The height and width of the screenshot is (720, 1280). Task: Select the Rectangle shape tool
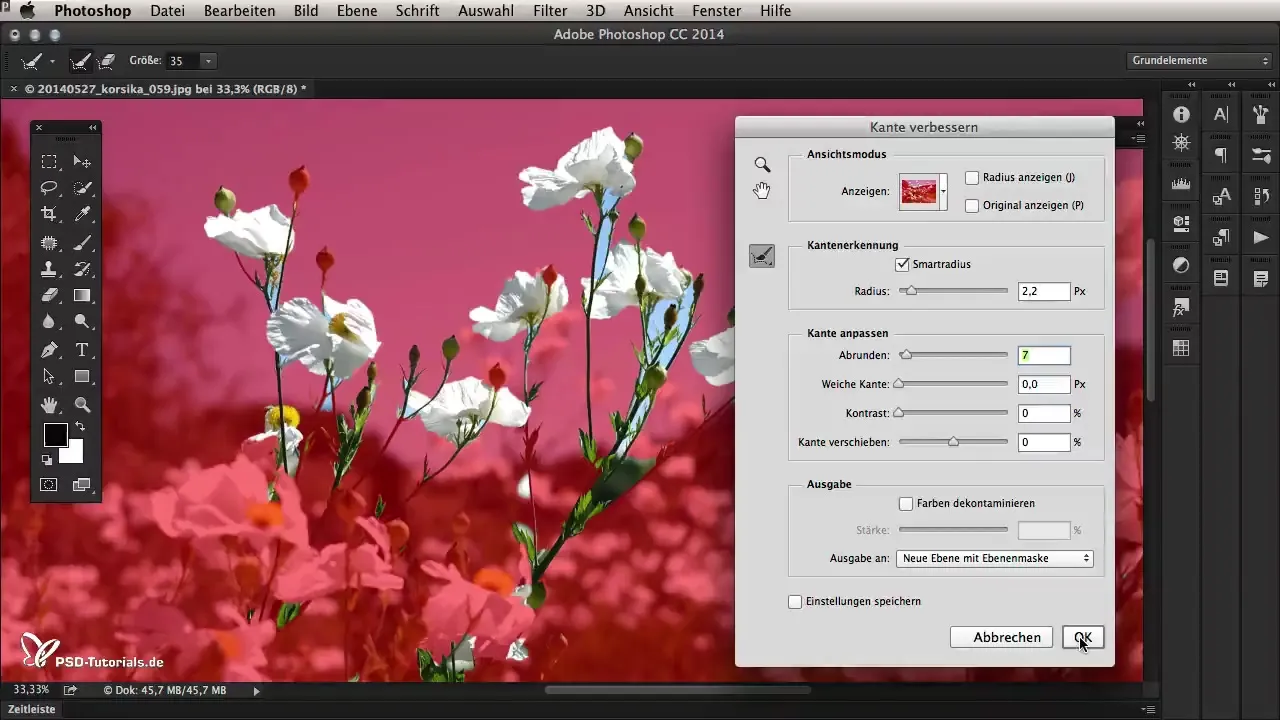tap(83, 377)
